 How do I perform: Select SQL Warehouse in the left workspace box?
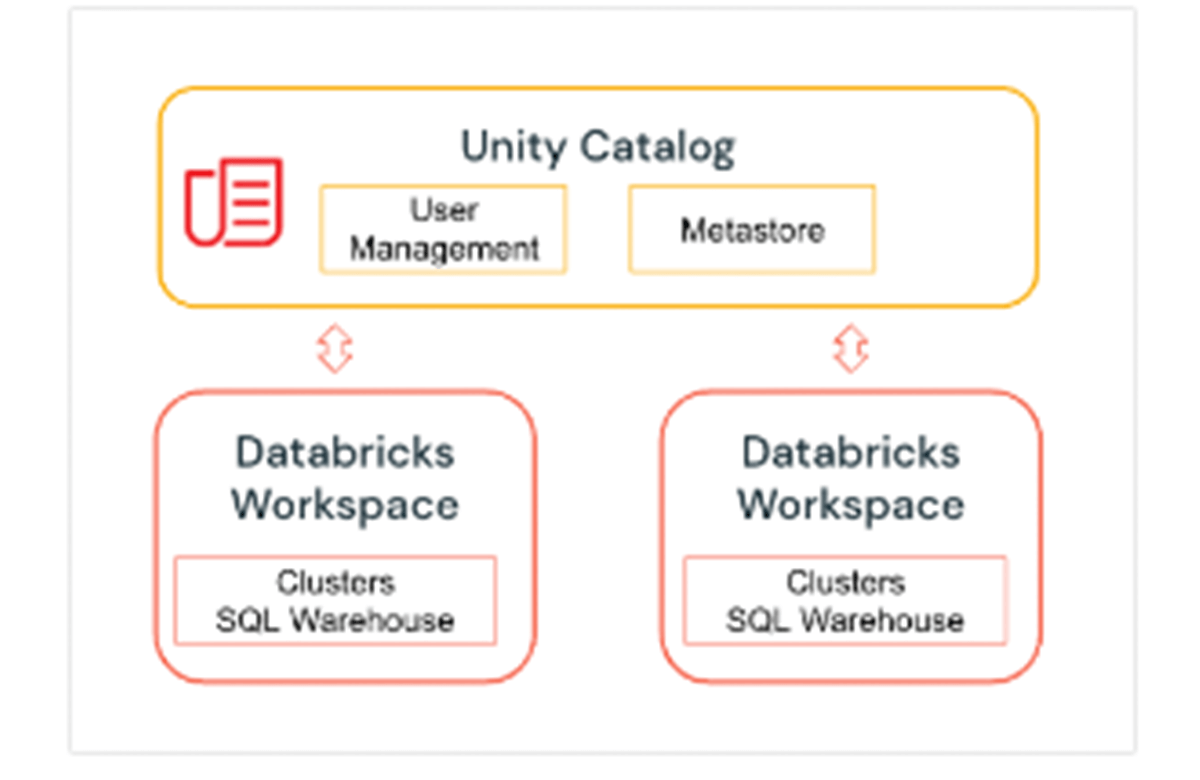coord(336,620)
